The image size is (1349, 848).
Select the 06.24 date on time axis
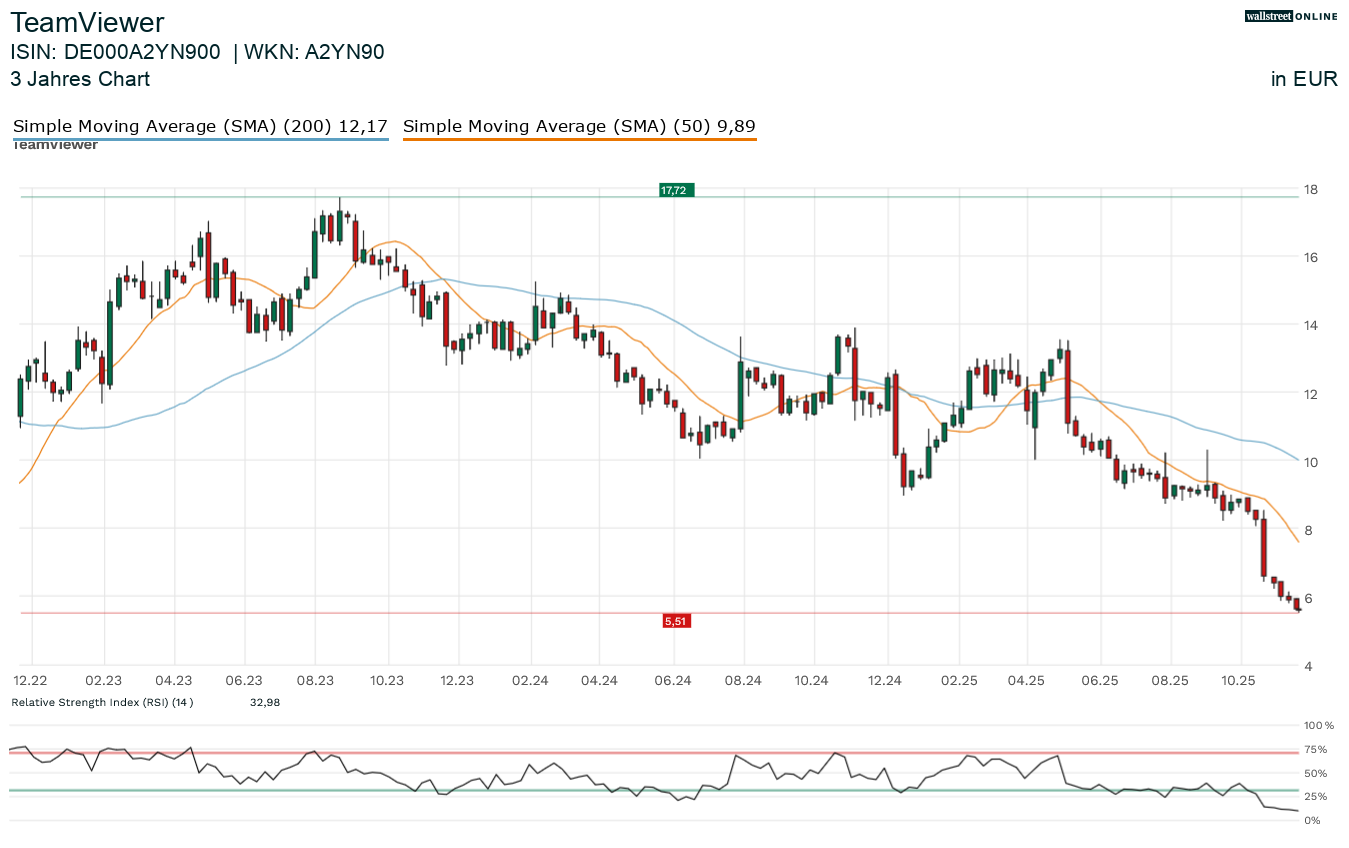[673, 680]
